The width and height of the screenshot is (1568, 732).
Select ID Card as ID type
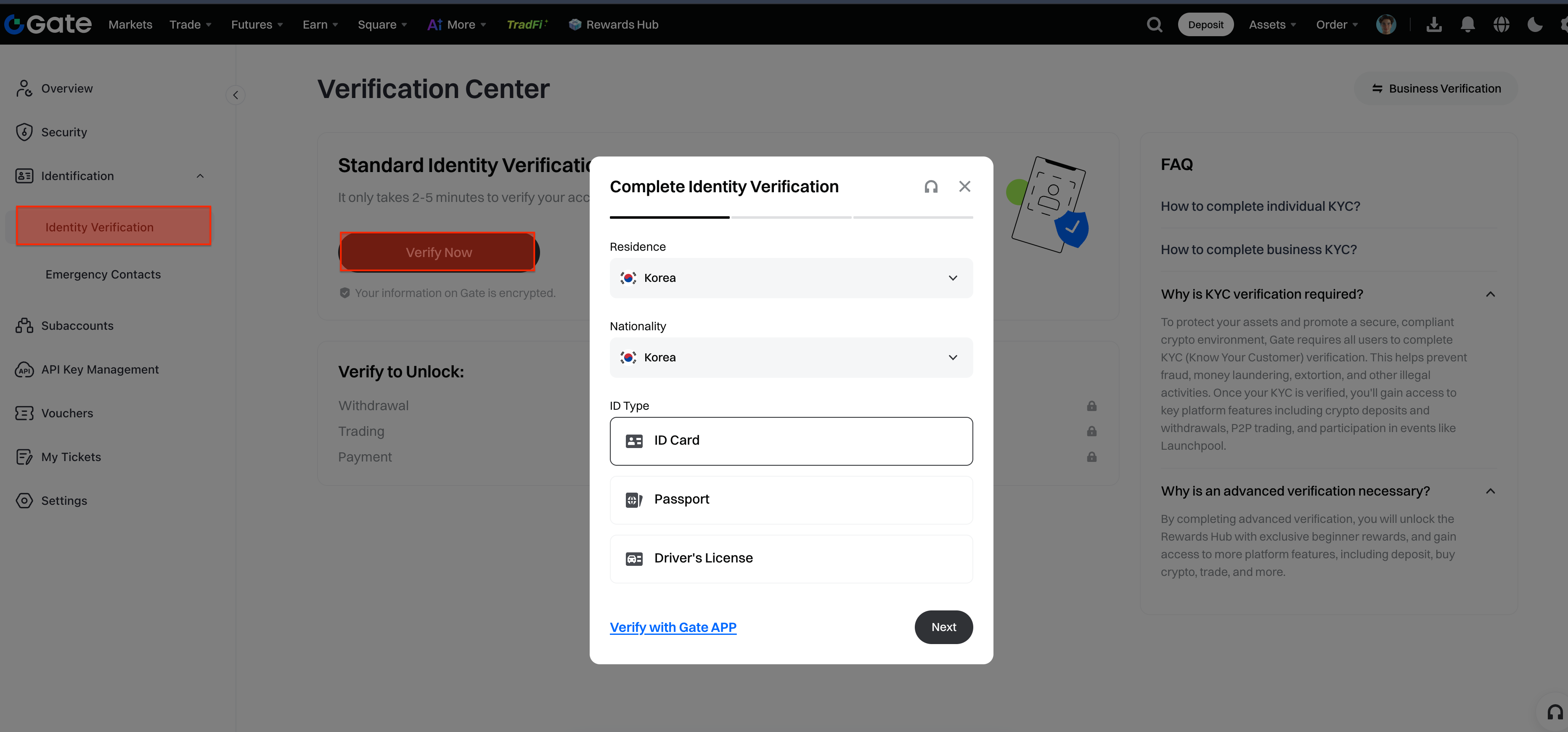click(x=791, y=441)
